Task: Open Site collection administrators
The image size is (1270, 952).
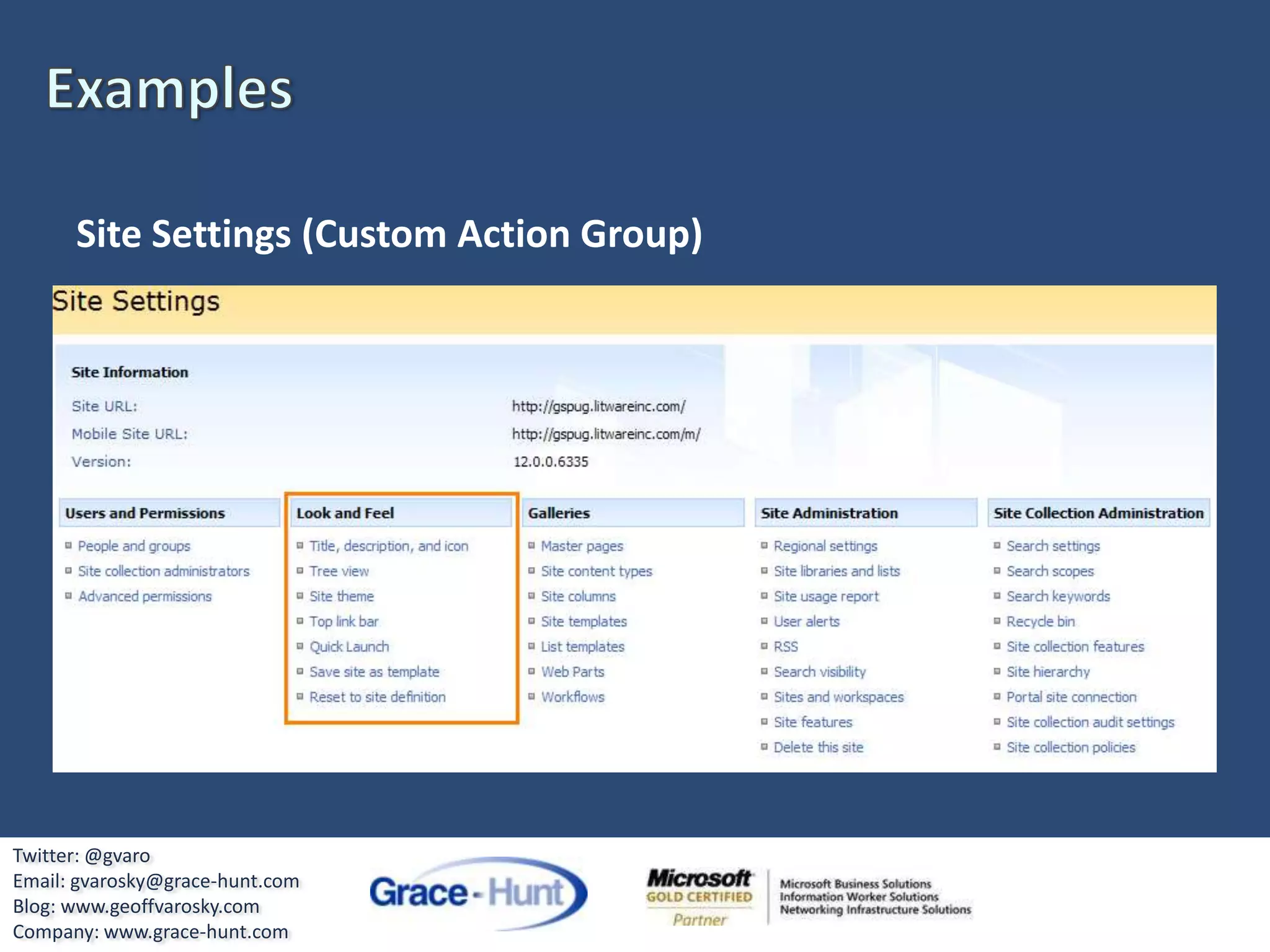Action: (164, 571)
